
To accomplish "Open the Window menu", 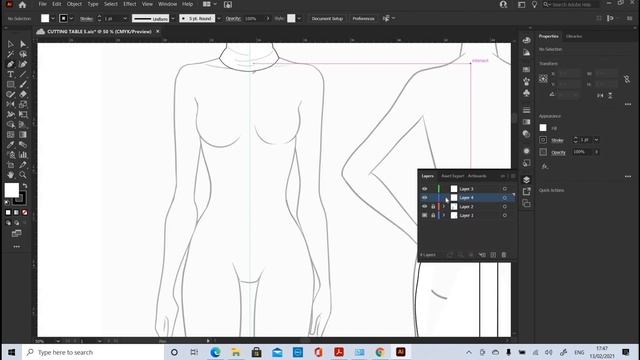I will (x=167, y=4).
